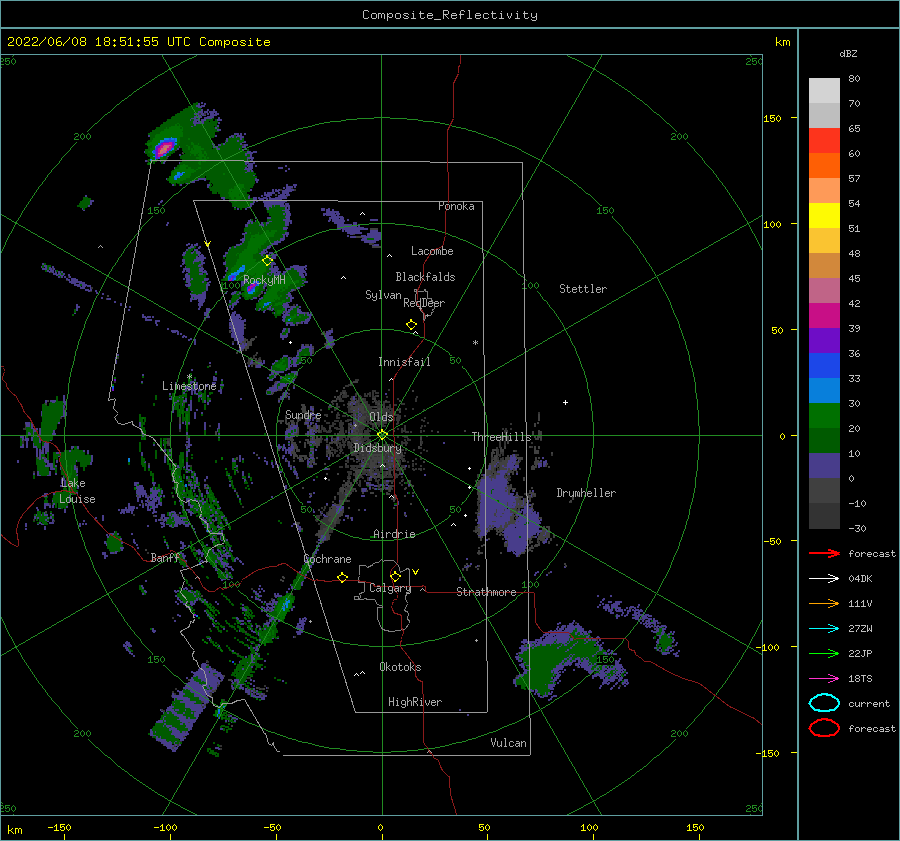Select the white 04DK arrow legend icon

click(x=824, y=579)
